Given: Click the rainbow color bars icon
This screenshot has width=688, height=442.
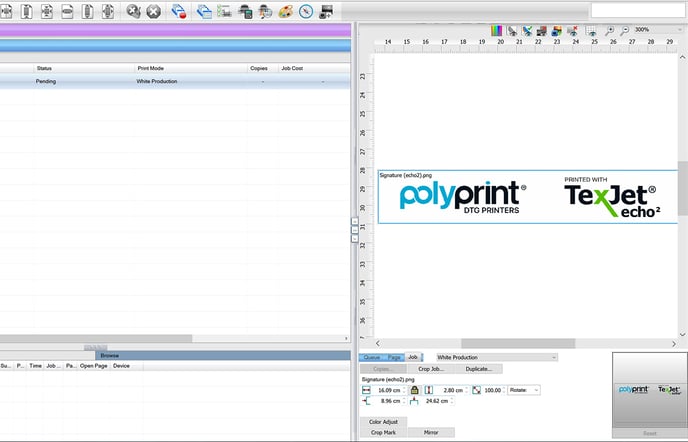Looking at the screenshot, I should point(497,30).
